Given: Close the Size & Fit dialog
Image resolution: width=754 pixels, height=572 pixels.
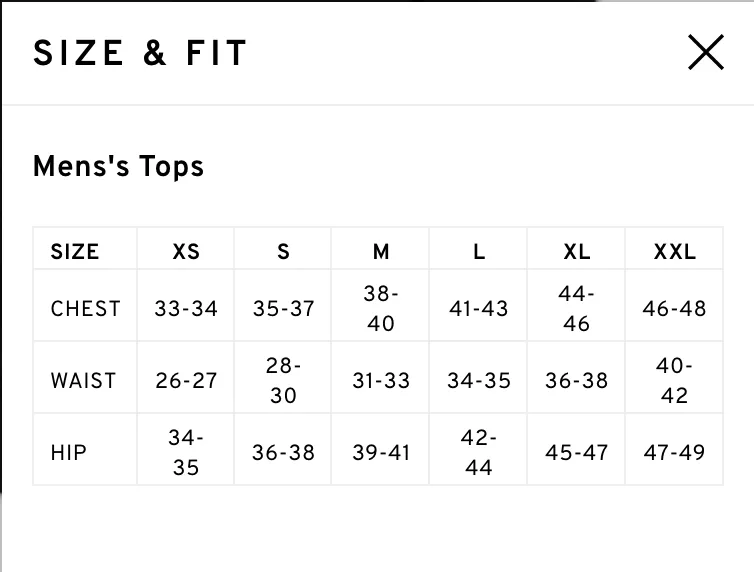Looking at the screenshot, I should pos(705,52).
